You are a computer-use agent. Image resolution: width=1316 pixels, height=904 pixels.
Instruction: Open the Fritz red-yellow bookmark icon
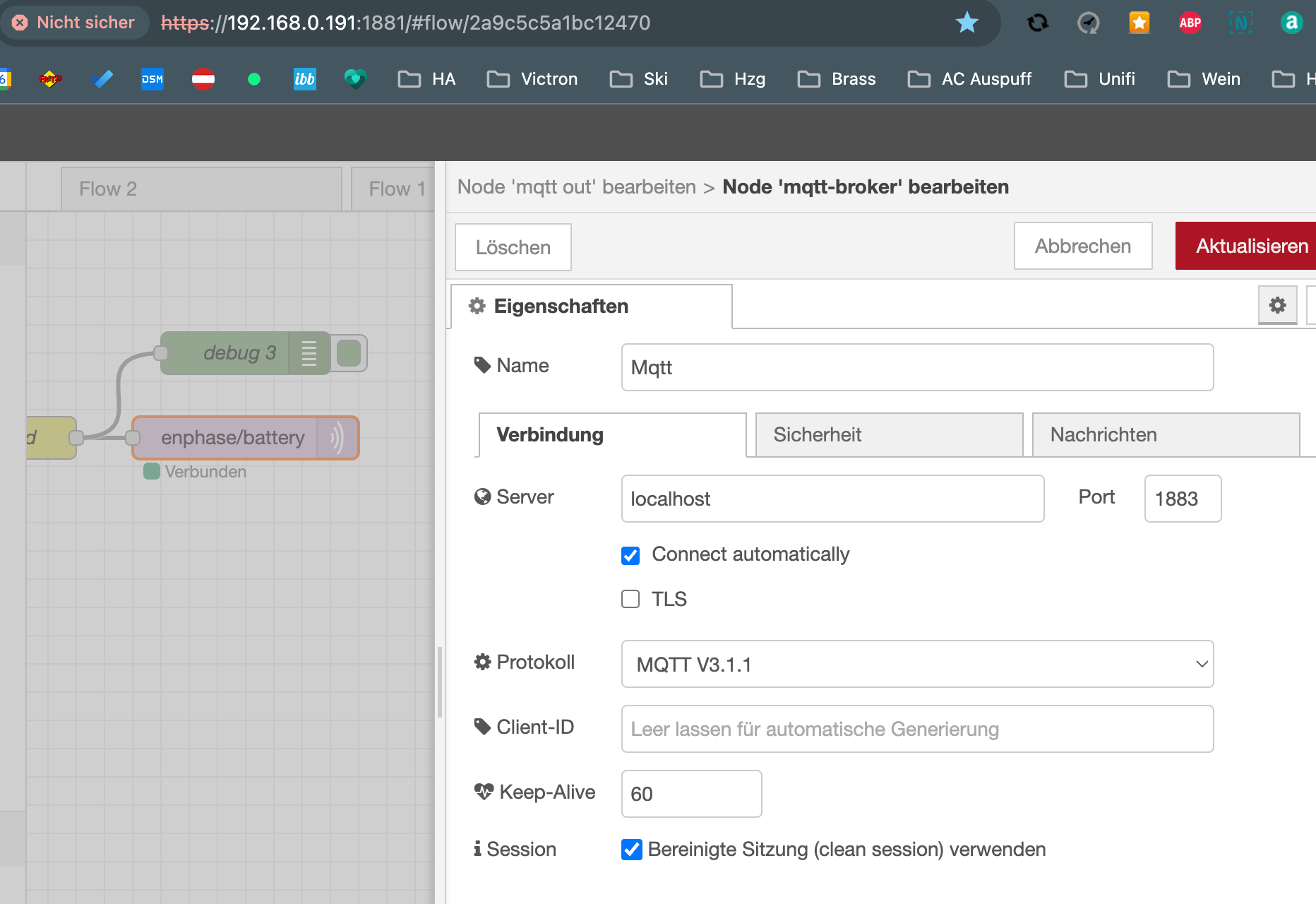click(x=50, y=79)
